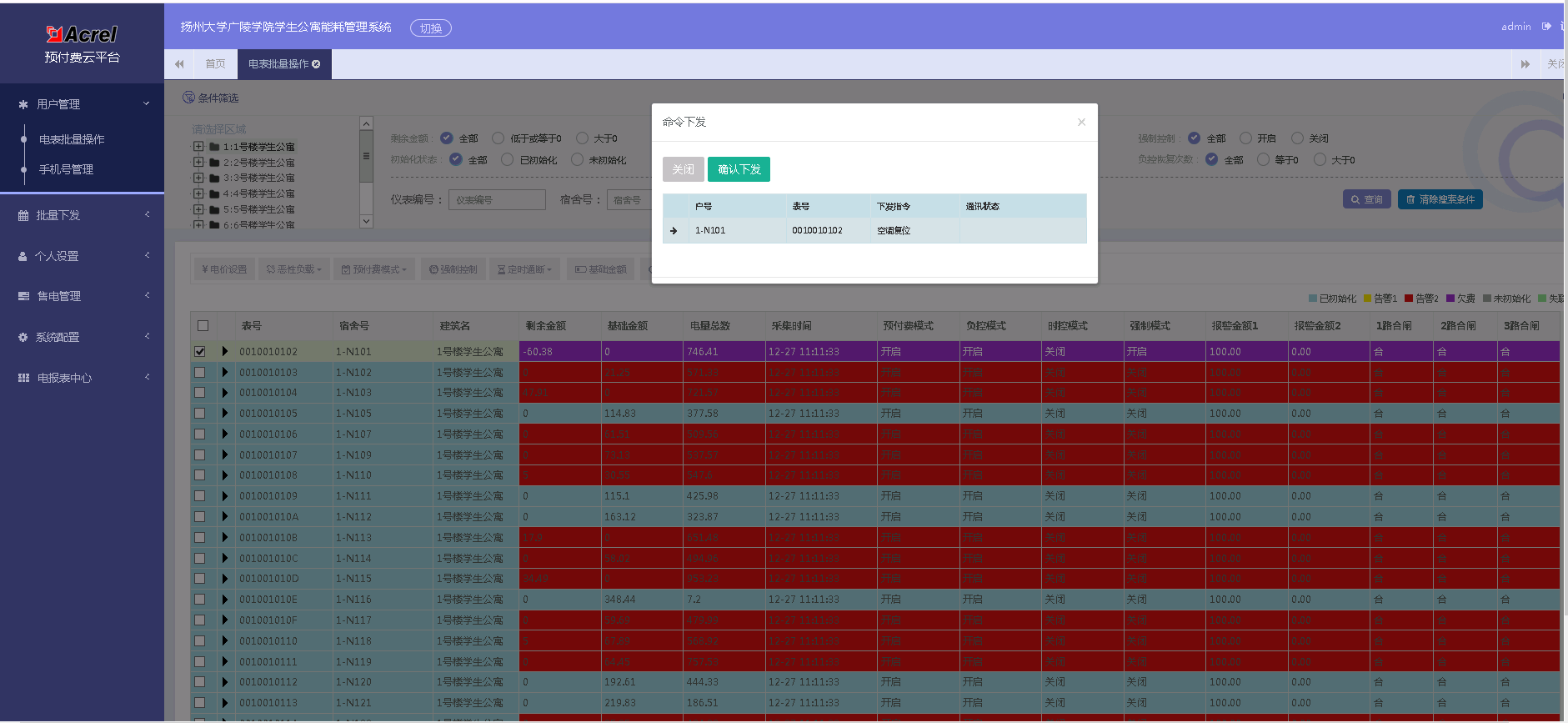Check the checkbox for meter 0010010105

coord(199,414)
